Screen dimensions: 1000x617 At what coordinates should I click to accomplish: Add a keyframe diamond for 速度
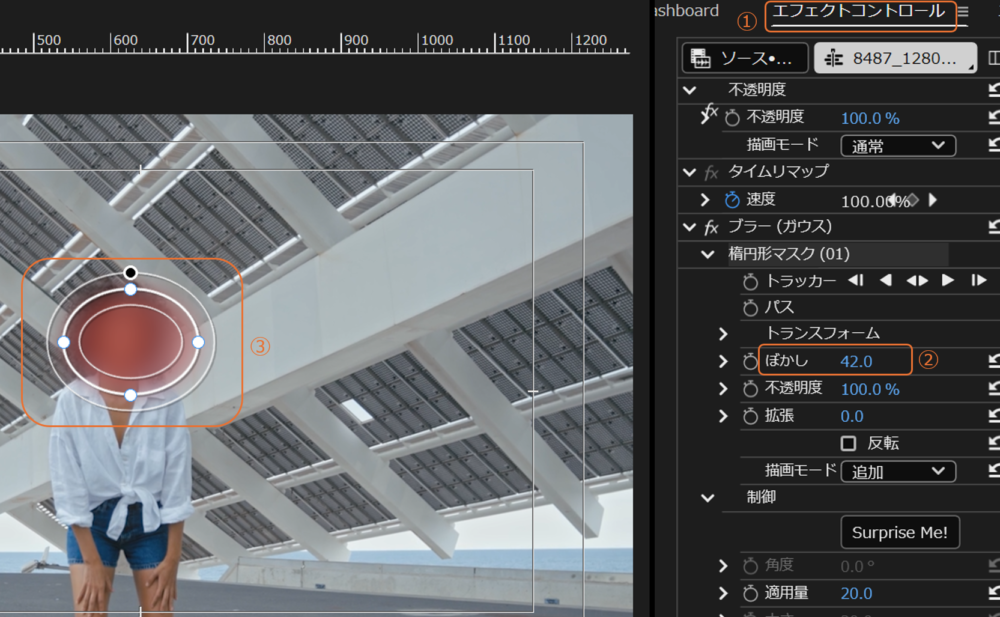tap(913, 200)
